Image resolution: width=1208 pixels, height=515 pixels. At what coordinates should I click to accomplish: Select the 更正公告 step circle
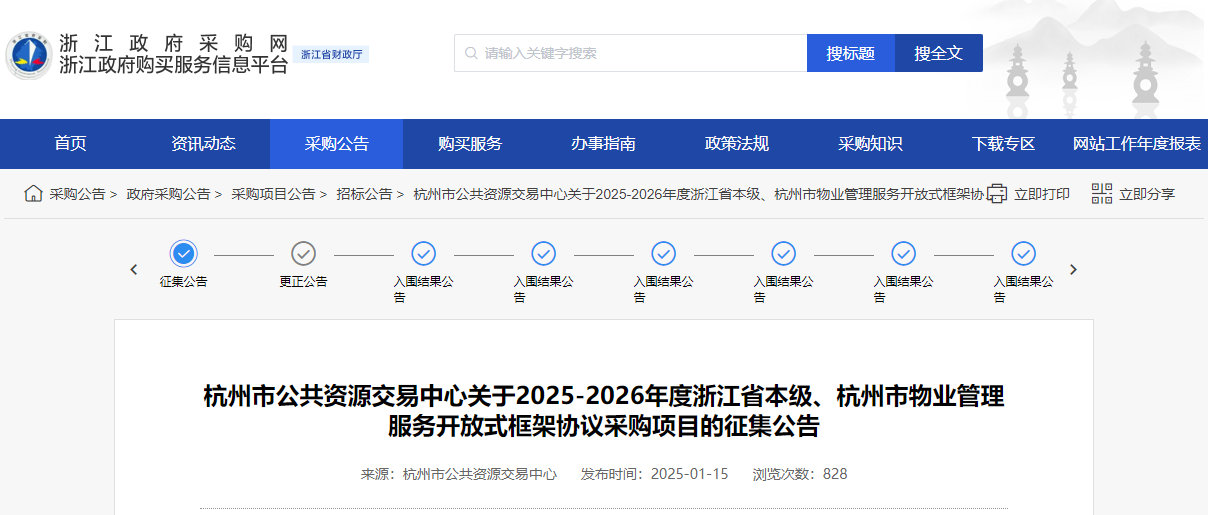click(x=303, y=253)
